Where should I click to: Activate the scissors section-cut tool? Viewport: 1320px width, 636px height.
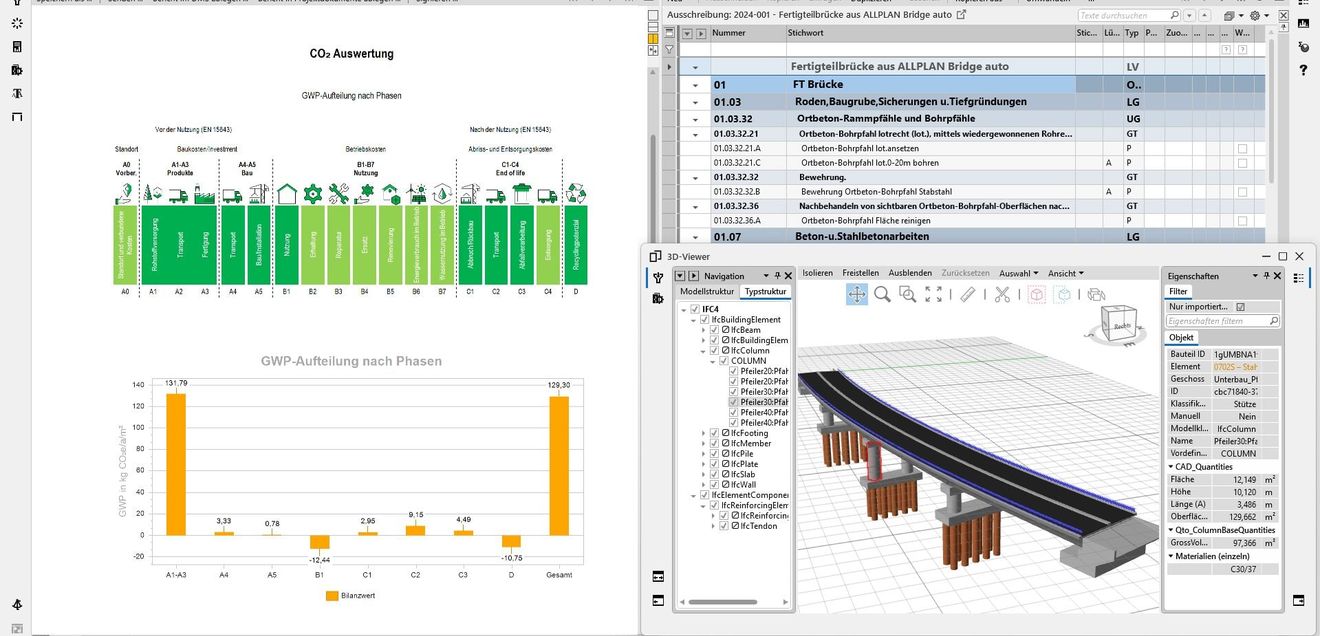click(1002, 294)
